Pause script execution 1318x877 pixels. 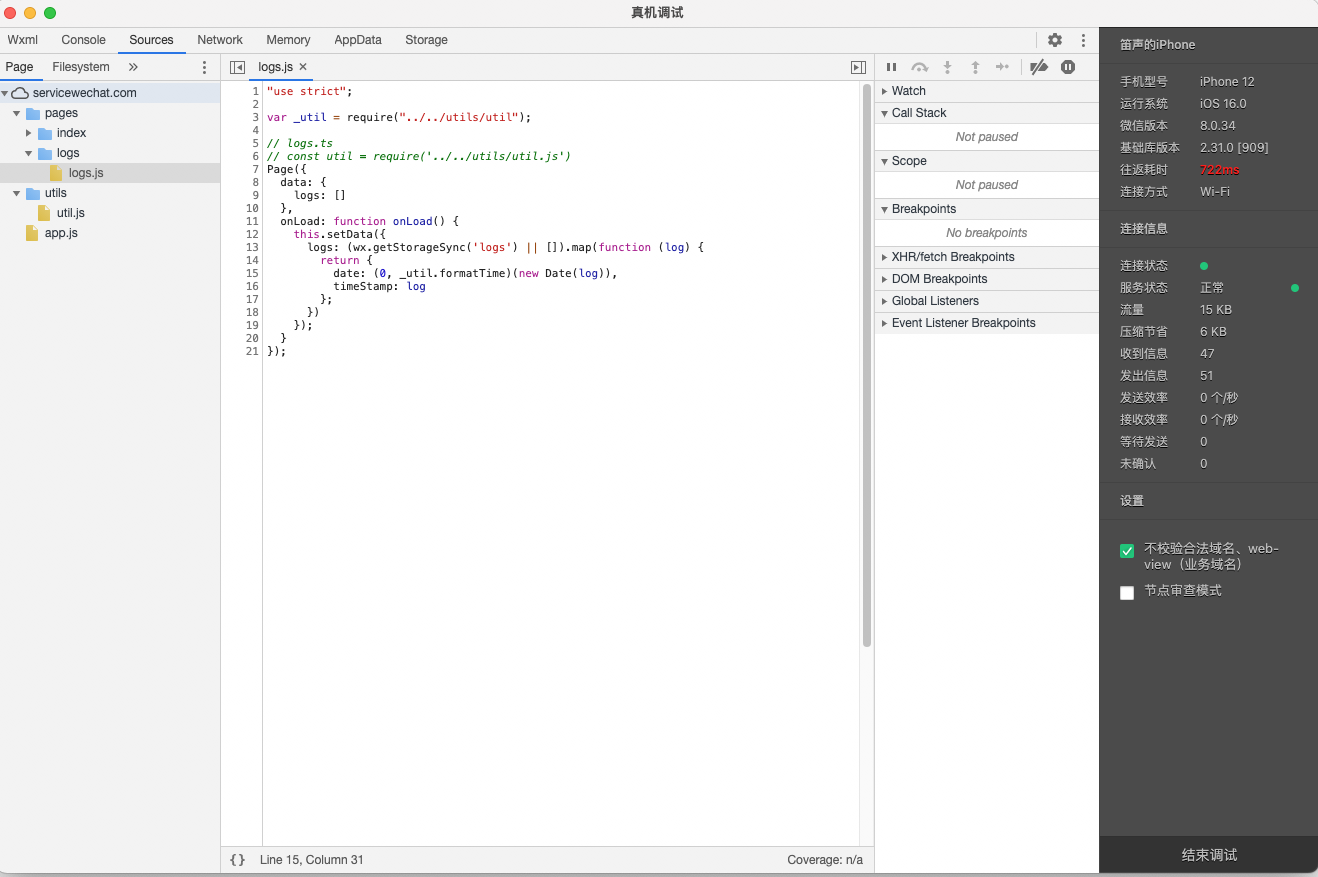click(x=891, y=67)
